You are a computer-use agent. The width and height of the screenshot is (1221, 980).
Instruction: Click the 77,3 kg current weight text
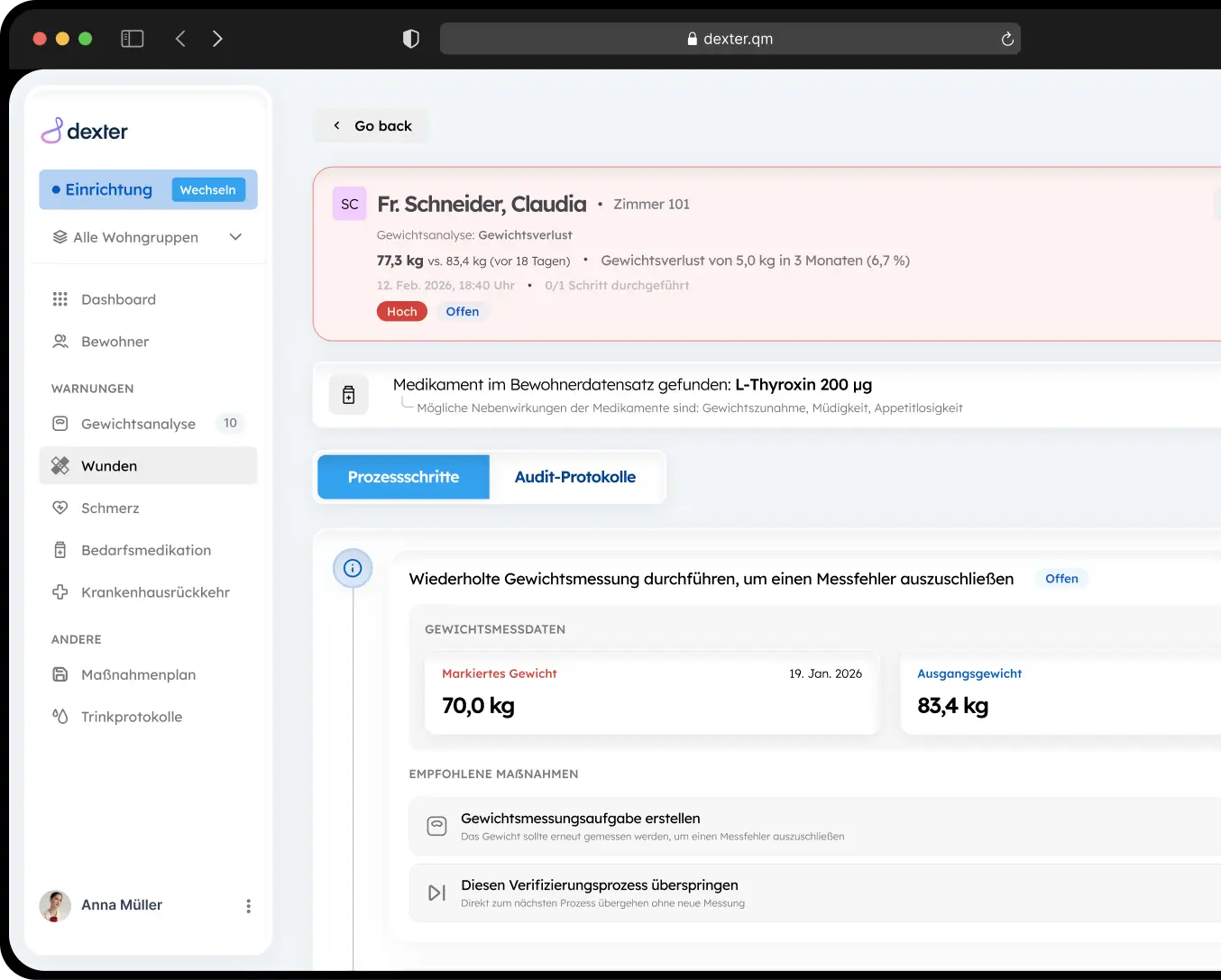click(399, 261)
